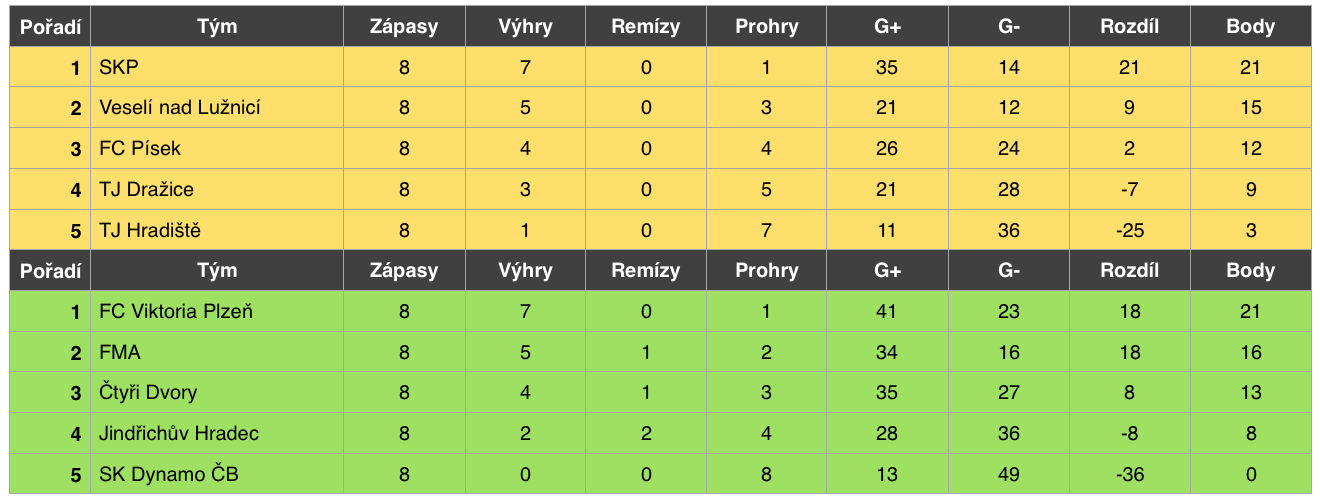Select the -25 difference for TJ Hradiště
1320x500 pixels.
point(1130,230)
